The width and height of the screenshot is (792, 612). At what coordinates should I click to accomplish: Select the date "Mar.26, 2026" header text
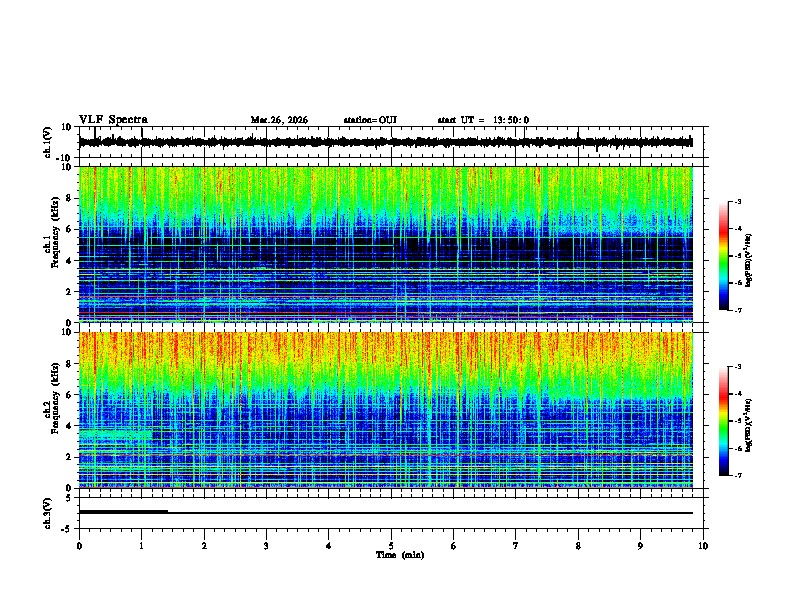pyautogui.click(x=279, y=120)
